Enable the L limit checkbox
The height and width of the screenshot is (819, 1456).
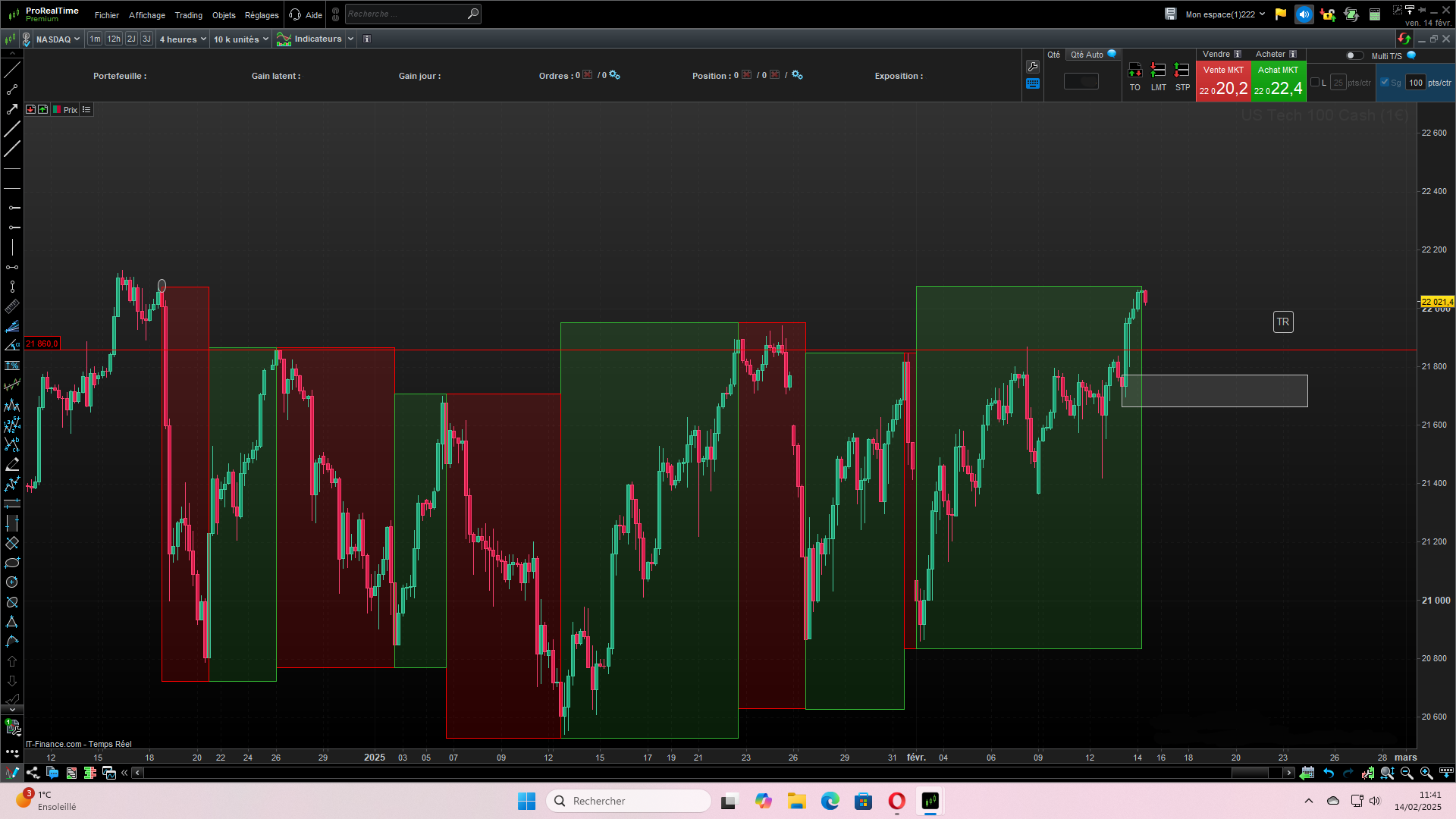pyautogui.click(x=1315, y=83)
